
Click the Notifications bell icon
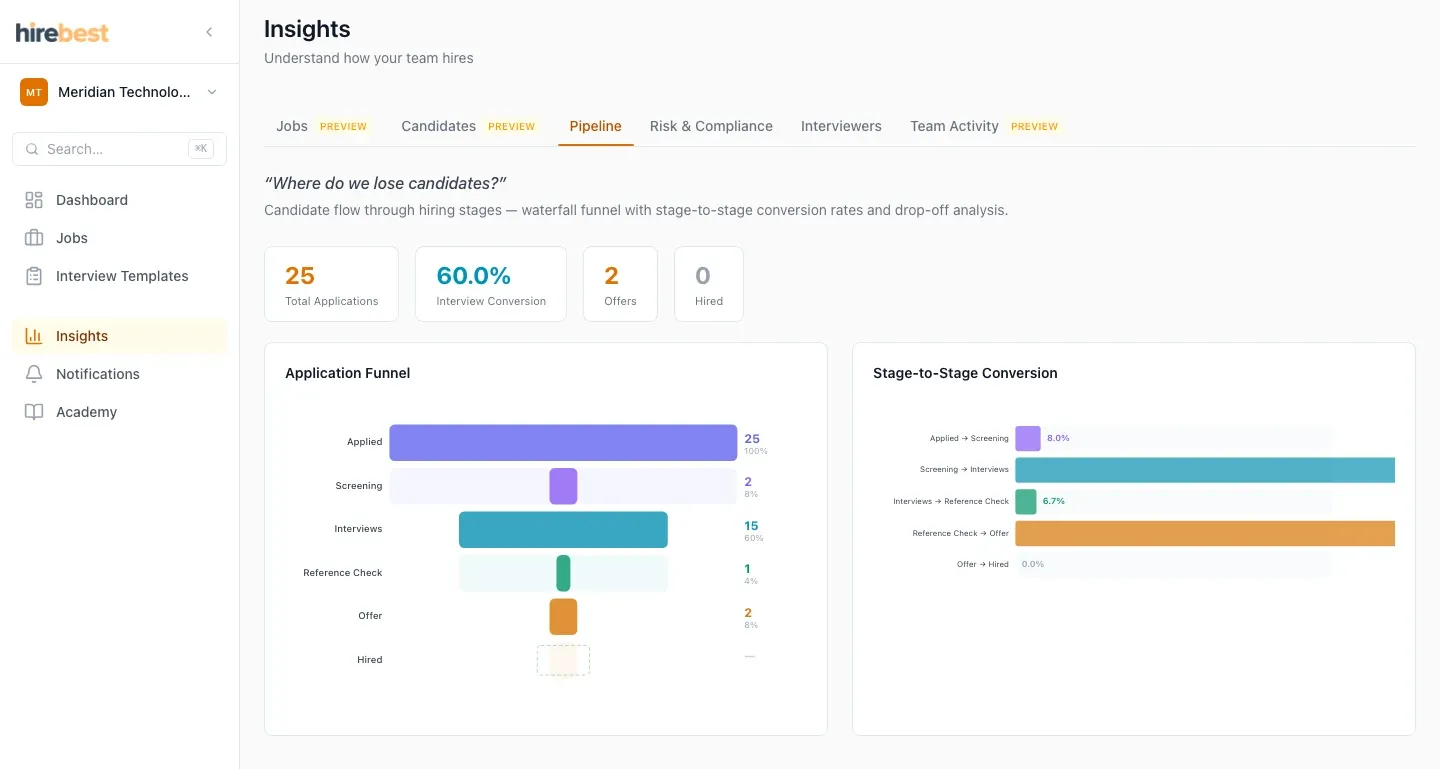pyautogui.click(x=34, y=374)
